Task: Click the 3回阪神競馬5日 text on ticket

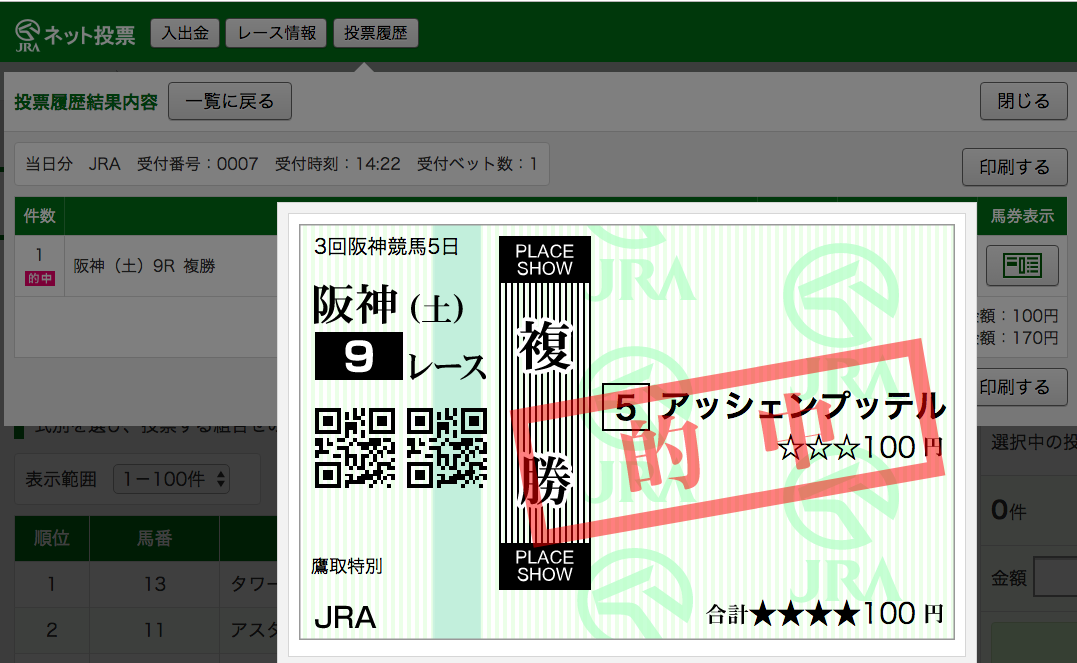Action: click(x=386, y=247)
